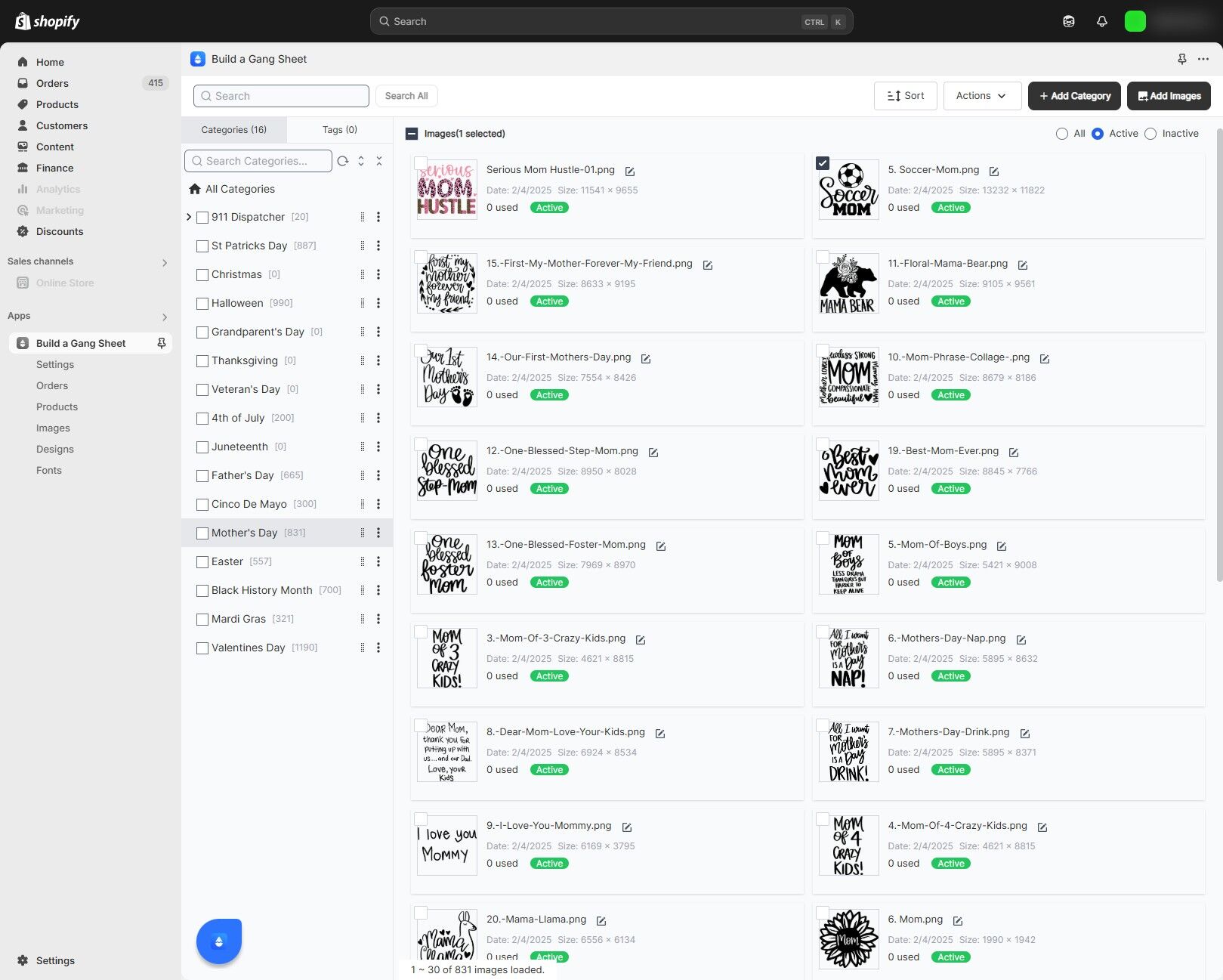The height and width of the screenshot is (980, 1223).
Task: Click the refresh icon in the category search bar
Action: 343,161
